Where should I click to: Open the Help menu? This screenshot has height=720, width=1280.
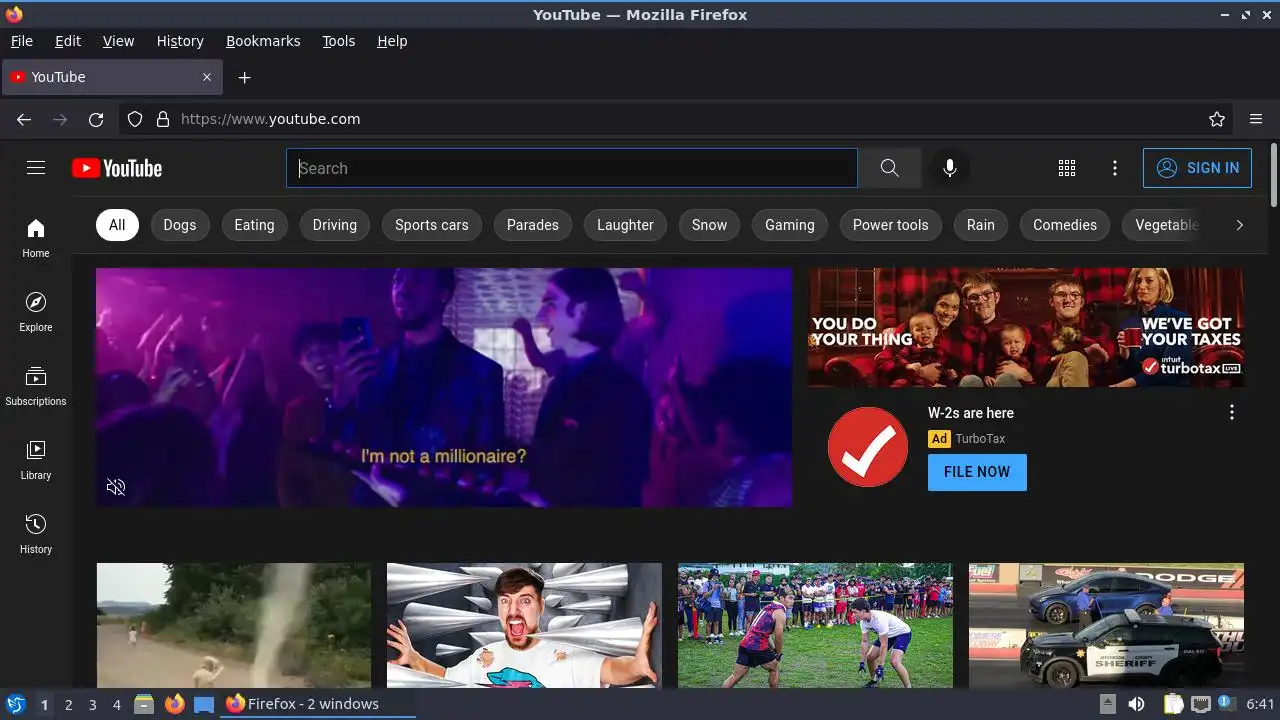(x=392, y=41)
